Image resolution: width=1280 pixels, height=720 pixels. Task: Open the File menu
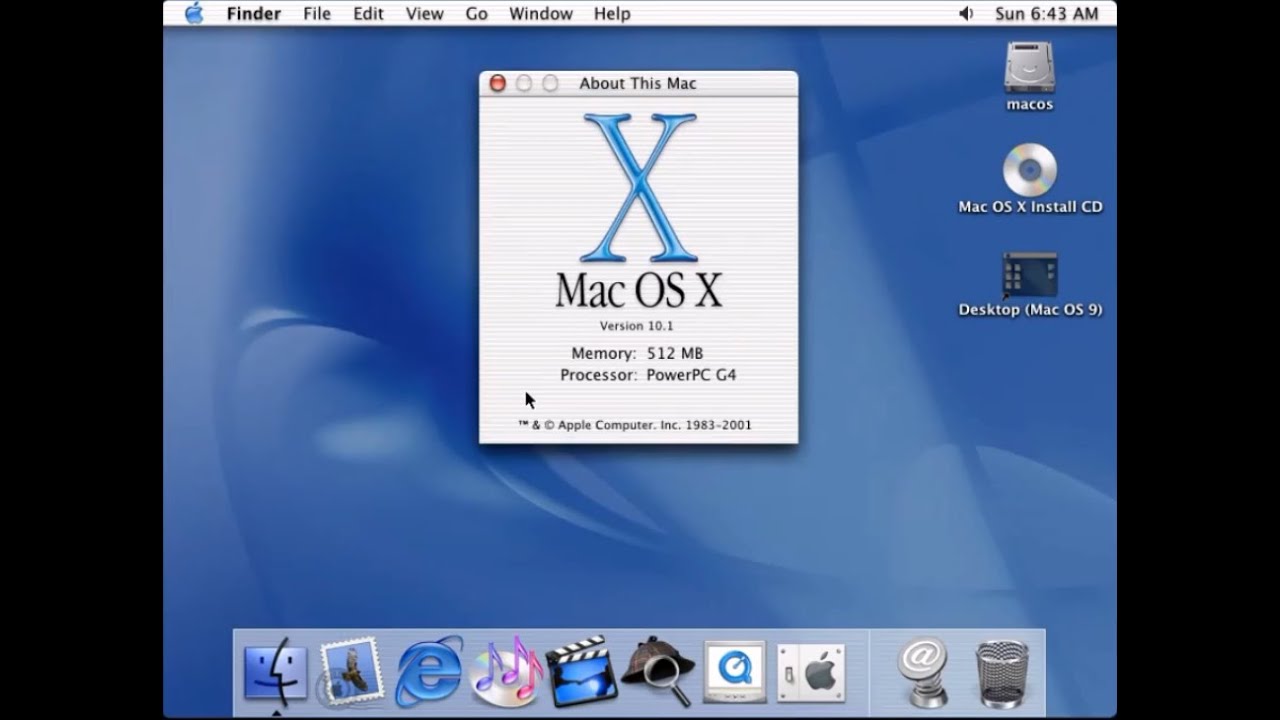(x=317, y=14)
